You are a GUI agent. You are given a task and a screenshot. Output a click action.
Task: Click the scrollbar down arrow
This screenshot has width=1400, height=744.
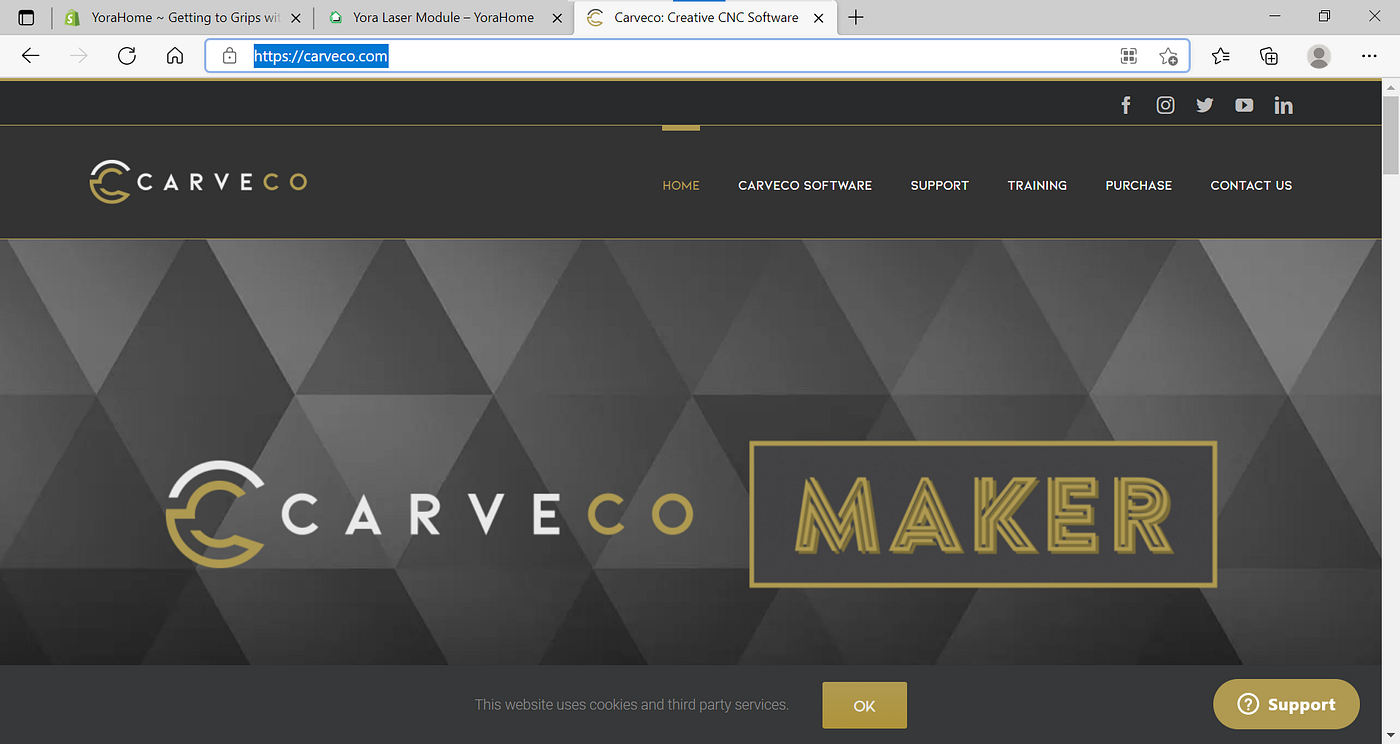[x=1391, y=735]
